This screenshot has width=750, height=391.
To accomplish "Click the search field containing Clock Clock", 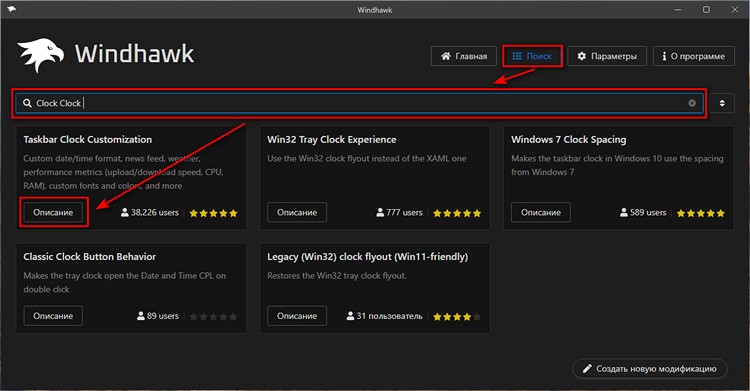I will point(359,103).
